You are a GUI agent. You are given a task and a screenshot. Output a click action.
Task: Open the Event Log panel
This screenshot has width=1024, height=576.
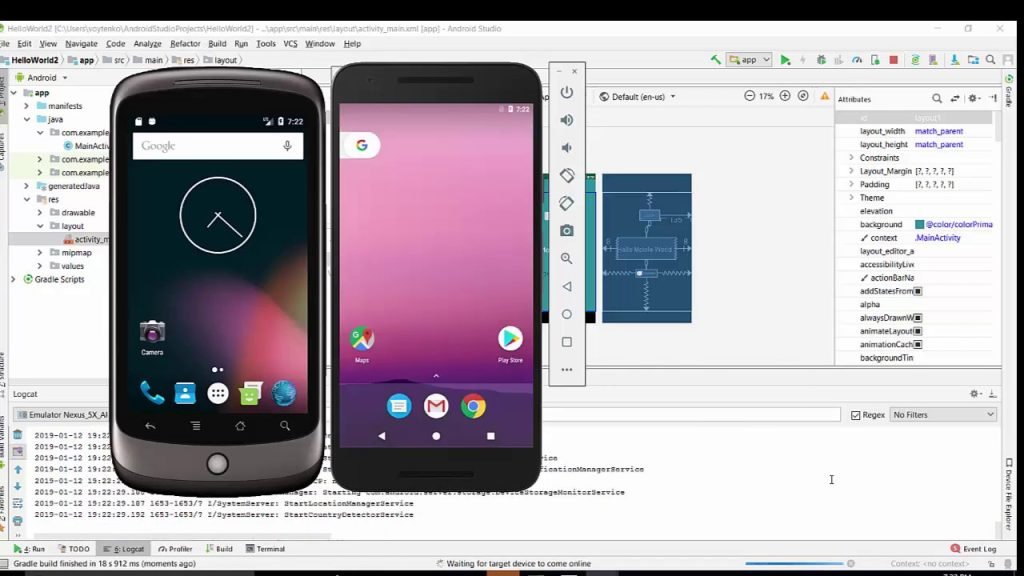click(973, 549)
